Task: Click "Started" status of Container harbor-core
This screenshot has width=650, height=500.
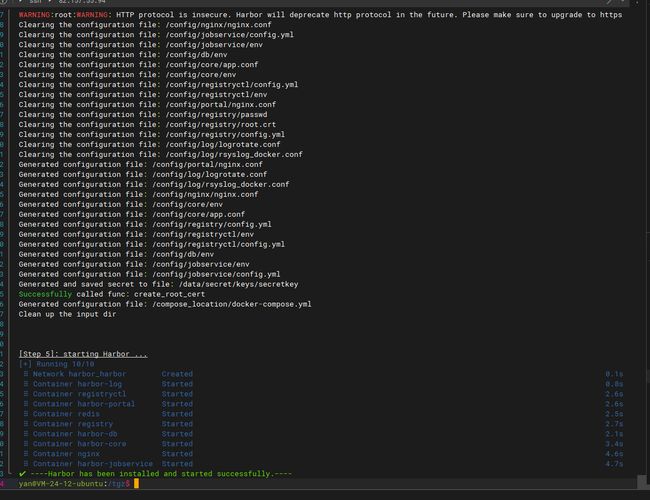Action: pyautogui.click(x=177, y=443)
